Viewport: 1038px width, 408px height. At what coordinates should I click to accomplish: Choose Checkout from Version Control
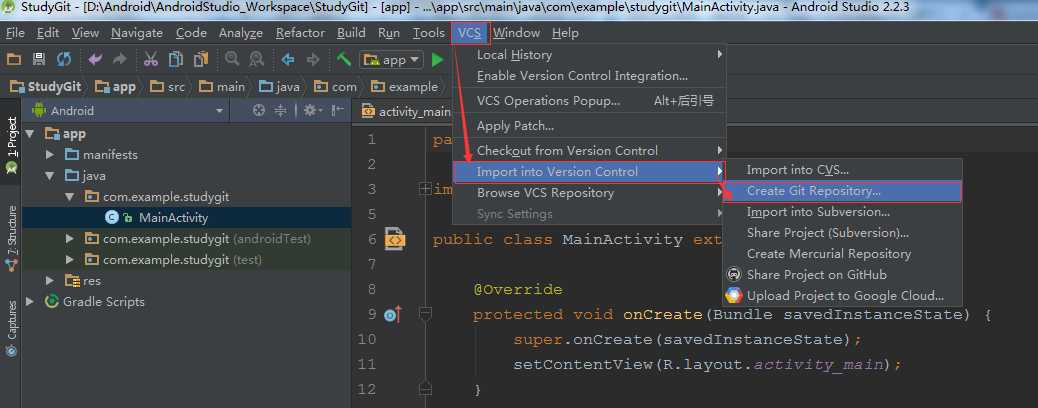coord(589,150)
